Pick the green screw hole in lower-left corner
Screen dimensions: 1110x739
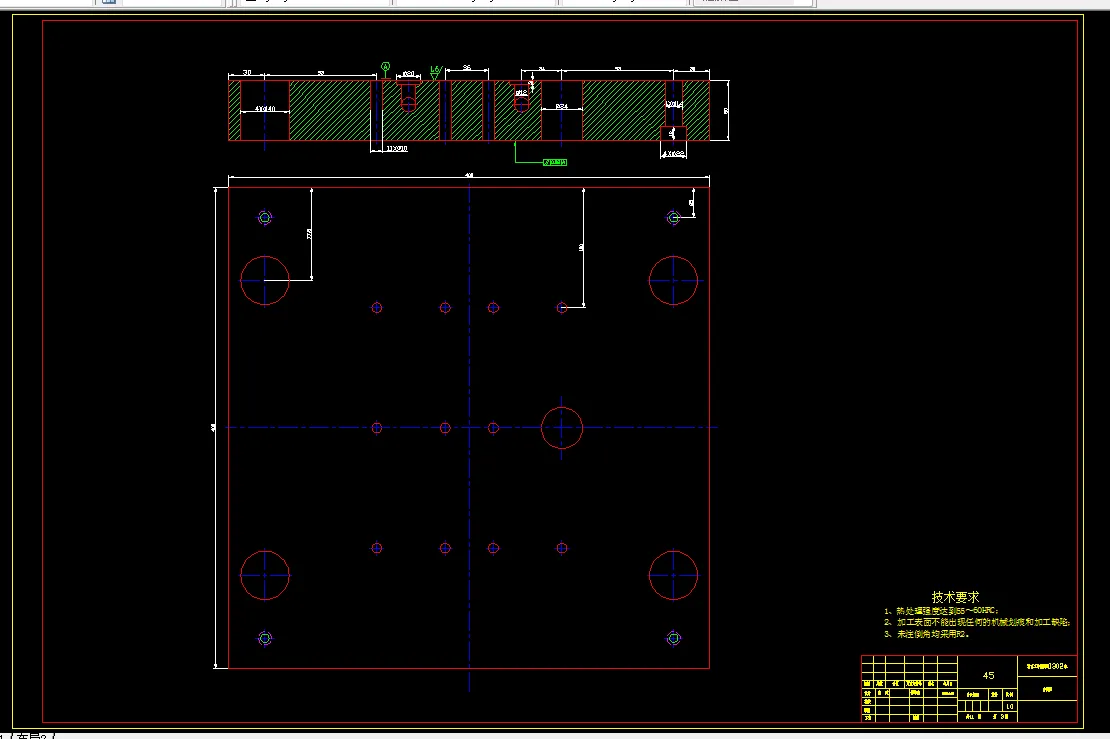pos(265,638)
